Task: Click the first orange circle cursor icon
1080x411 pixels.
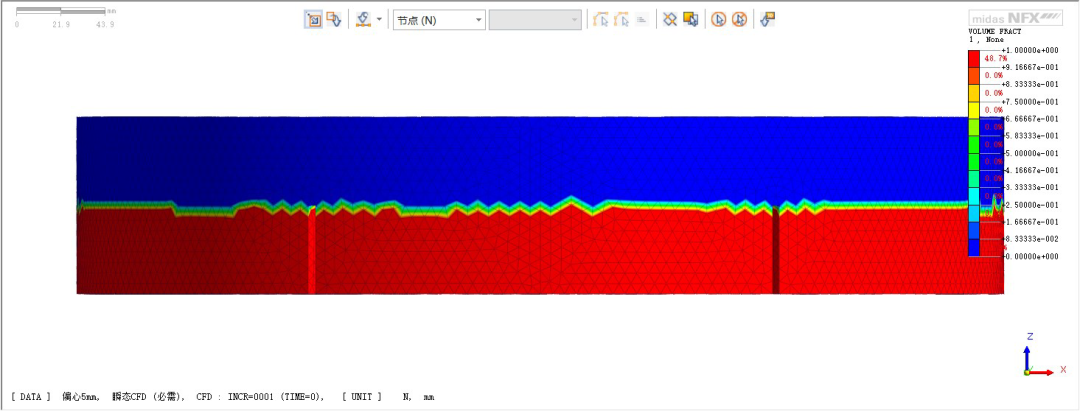Action: point(718,19)
